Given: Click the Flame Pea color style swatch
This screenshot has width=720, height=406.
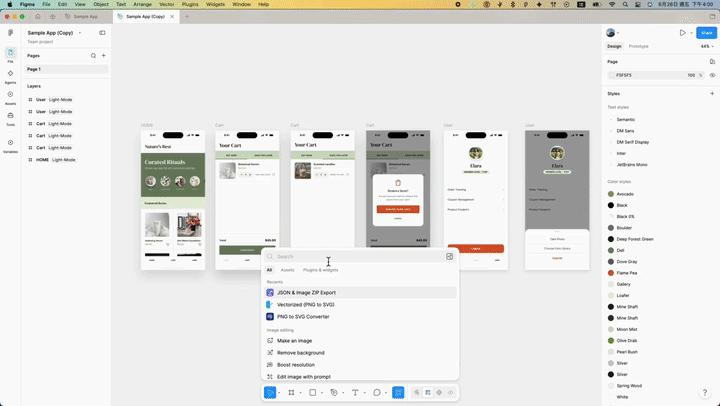Looking at the screenshot, I should pyautogui.click(x=611, y=273).
